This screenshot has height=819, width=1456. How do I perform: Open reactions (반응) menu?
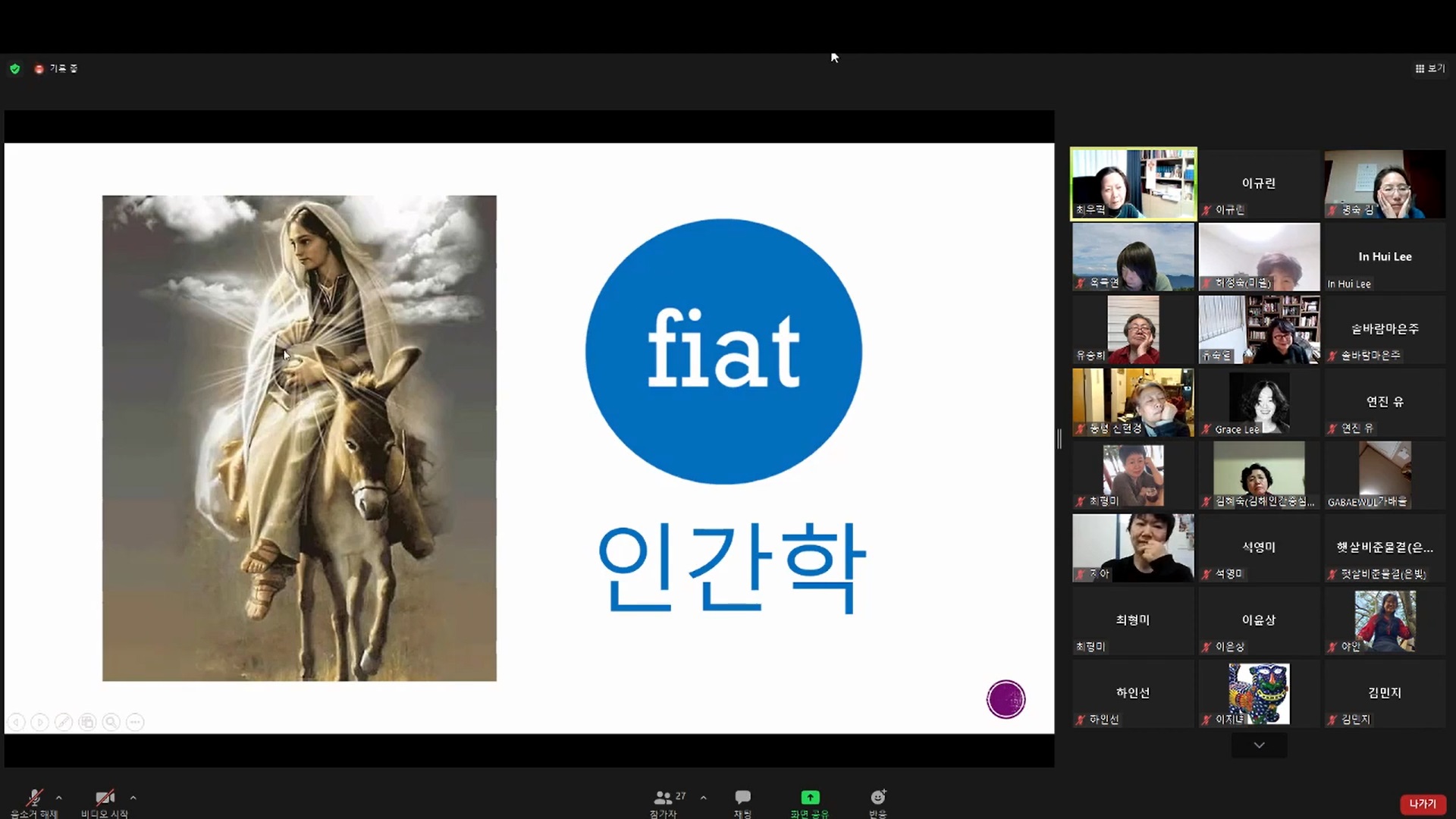[878, 802]
